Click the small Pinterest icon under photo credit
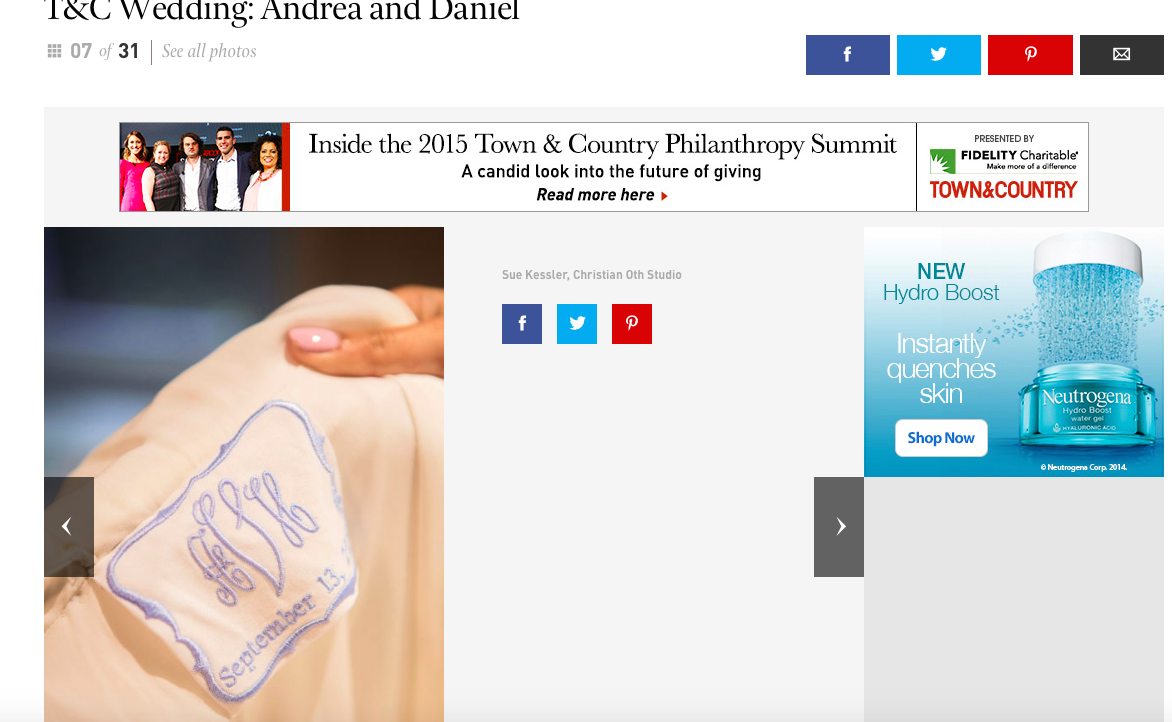This screenshot has height=722, width=1172. coord(632,324)
